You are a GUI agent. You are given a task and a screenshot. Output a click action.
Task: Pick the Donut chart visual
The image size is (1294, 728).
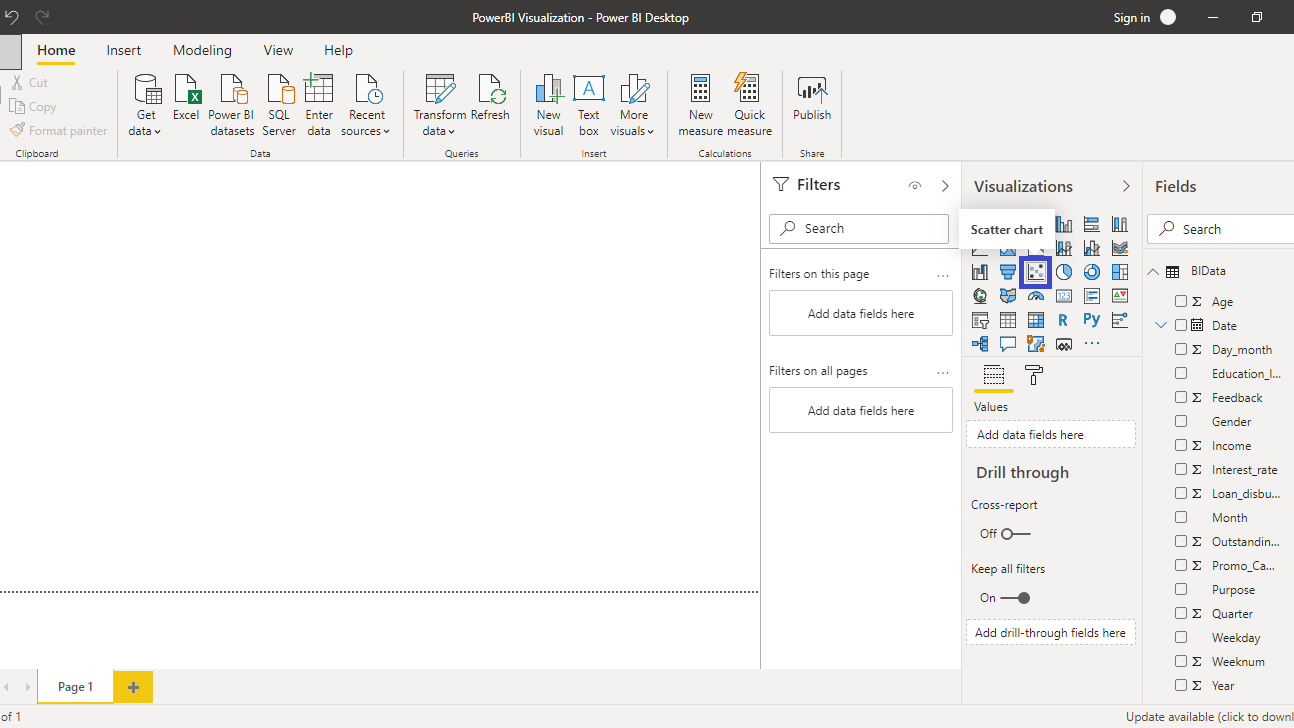tap(1092, 271)
